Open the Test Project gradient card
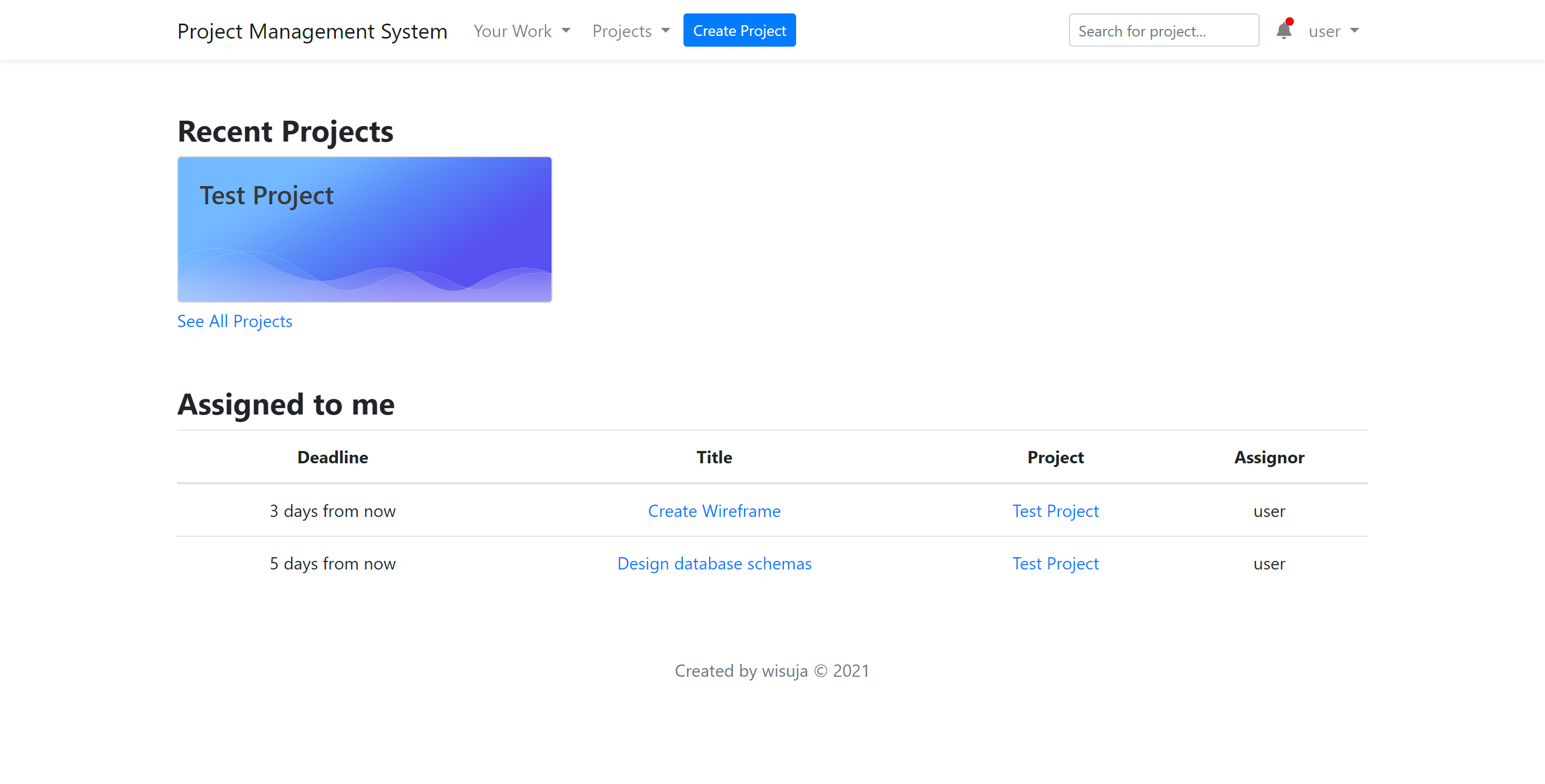1545x784 pixels. point(364,229)
